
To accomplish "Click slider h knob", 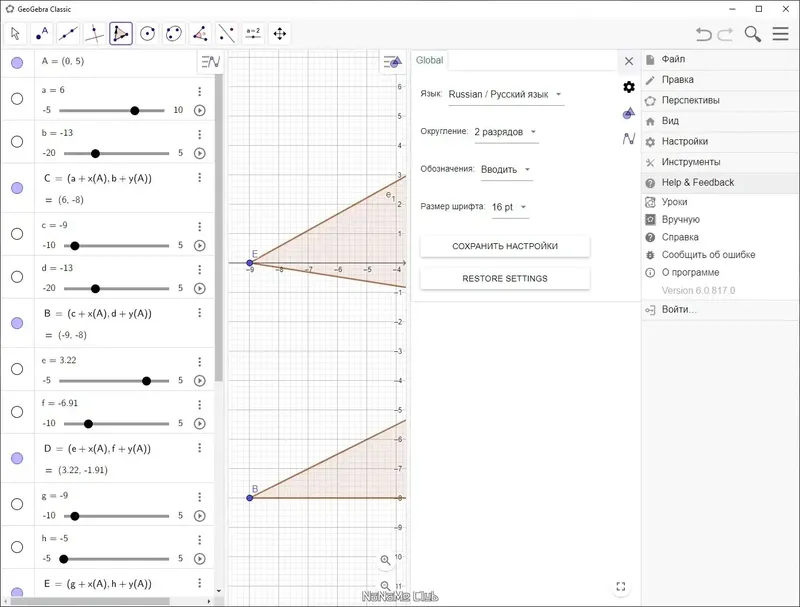I will click(64, 559).
